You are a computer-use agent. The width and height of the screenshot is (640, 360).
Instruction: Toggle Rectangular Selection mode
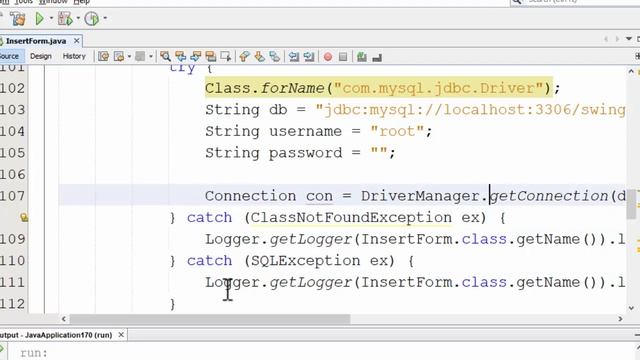coord(226,56)
